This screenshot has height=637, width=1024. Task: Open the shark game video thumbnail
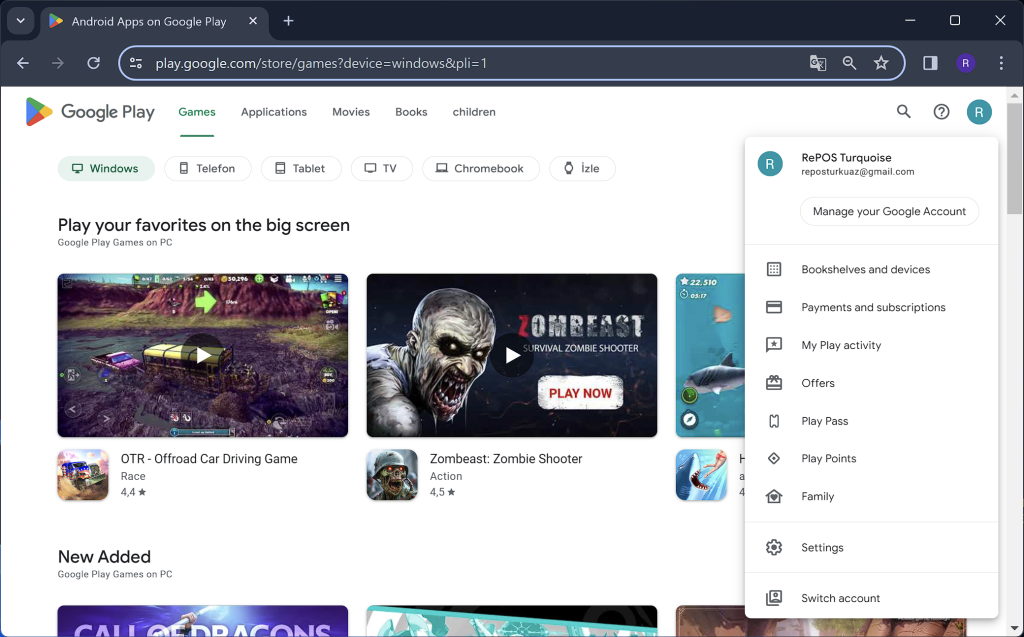(x=711, y=355)
